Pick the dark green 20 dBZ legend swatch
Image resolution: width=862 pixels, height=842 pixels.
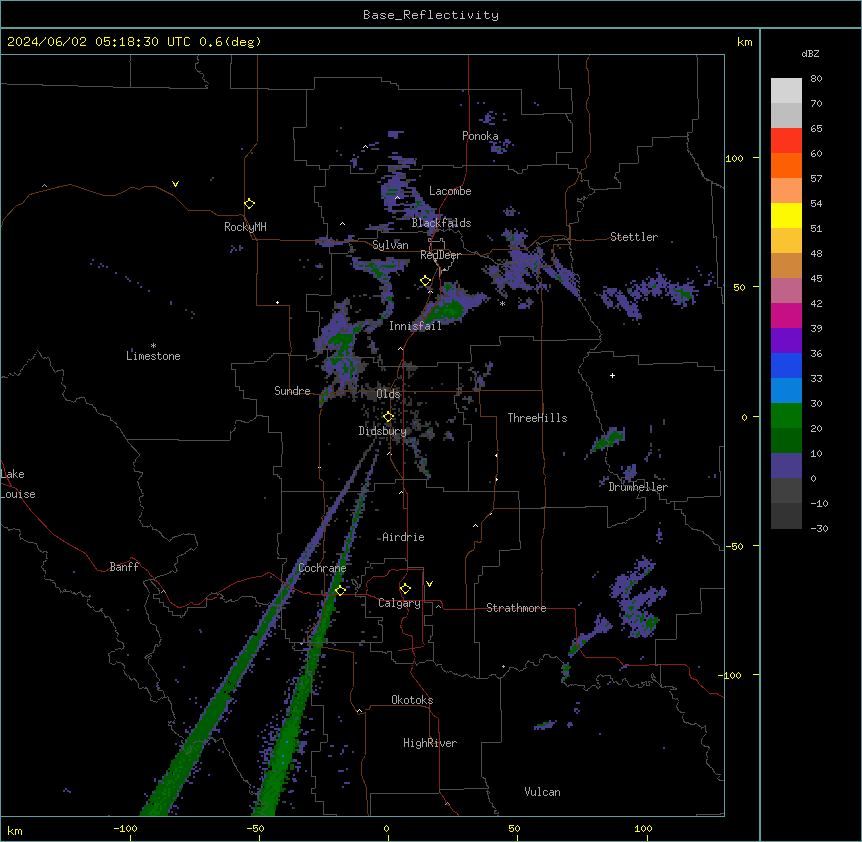[x=786, y=441]
